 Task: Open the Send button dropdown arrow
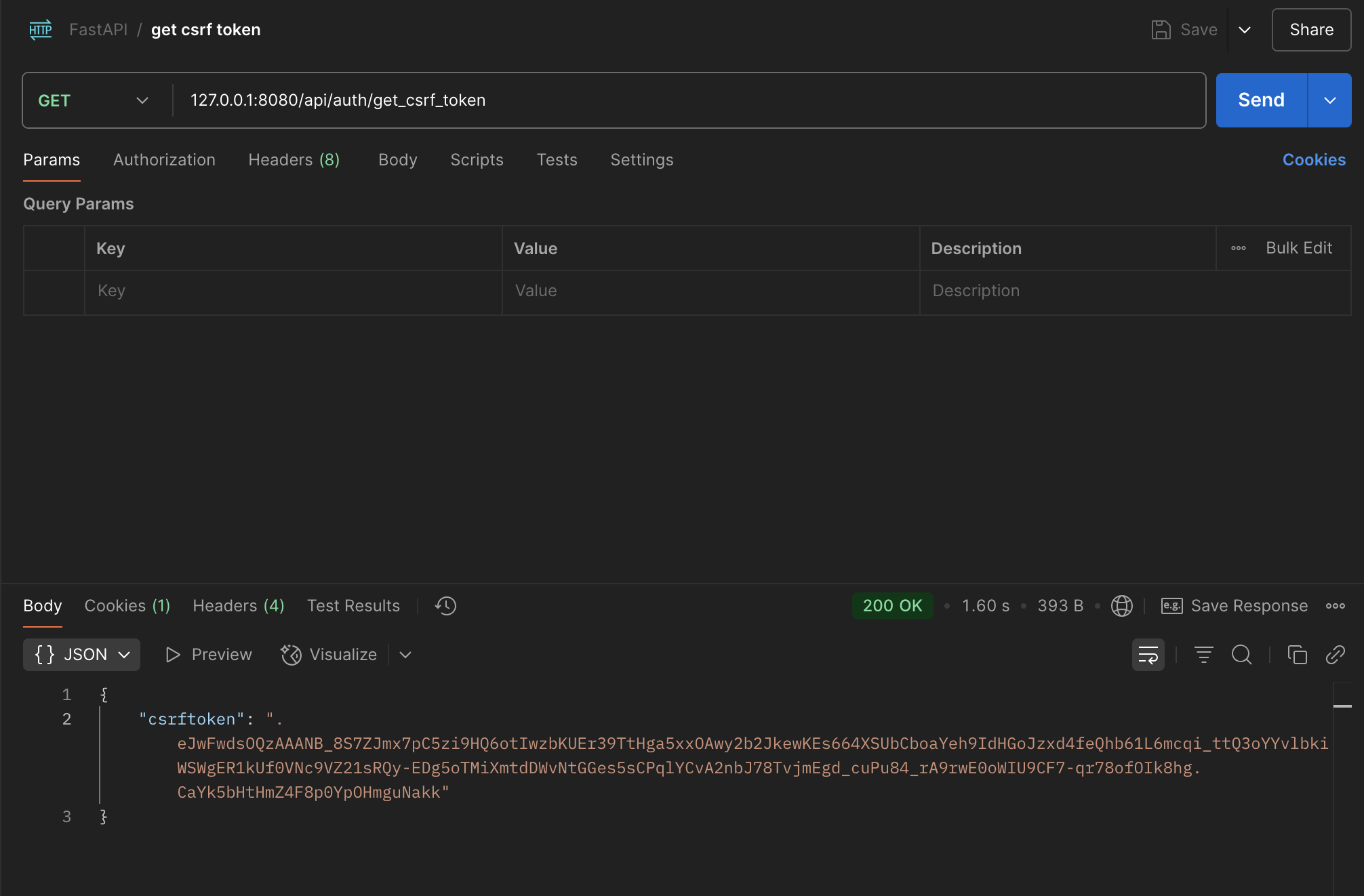(1329, 100)
